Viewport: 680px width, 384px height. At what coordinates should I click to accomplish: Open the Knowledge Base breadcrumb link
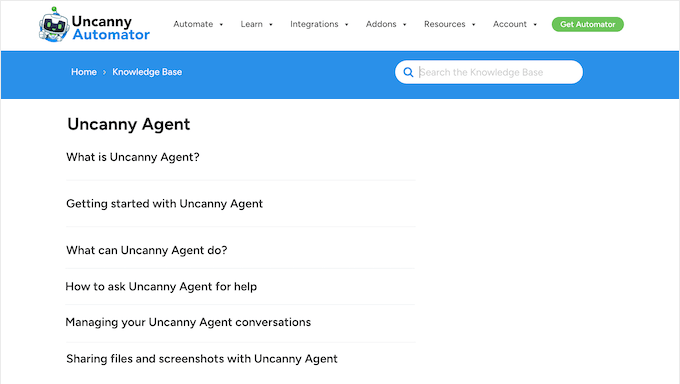pos(147,72)
